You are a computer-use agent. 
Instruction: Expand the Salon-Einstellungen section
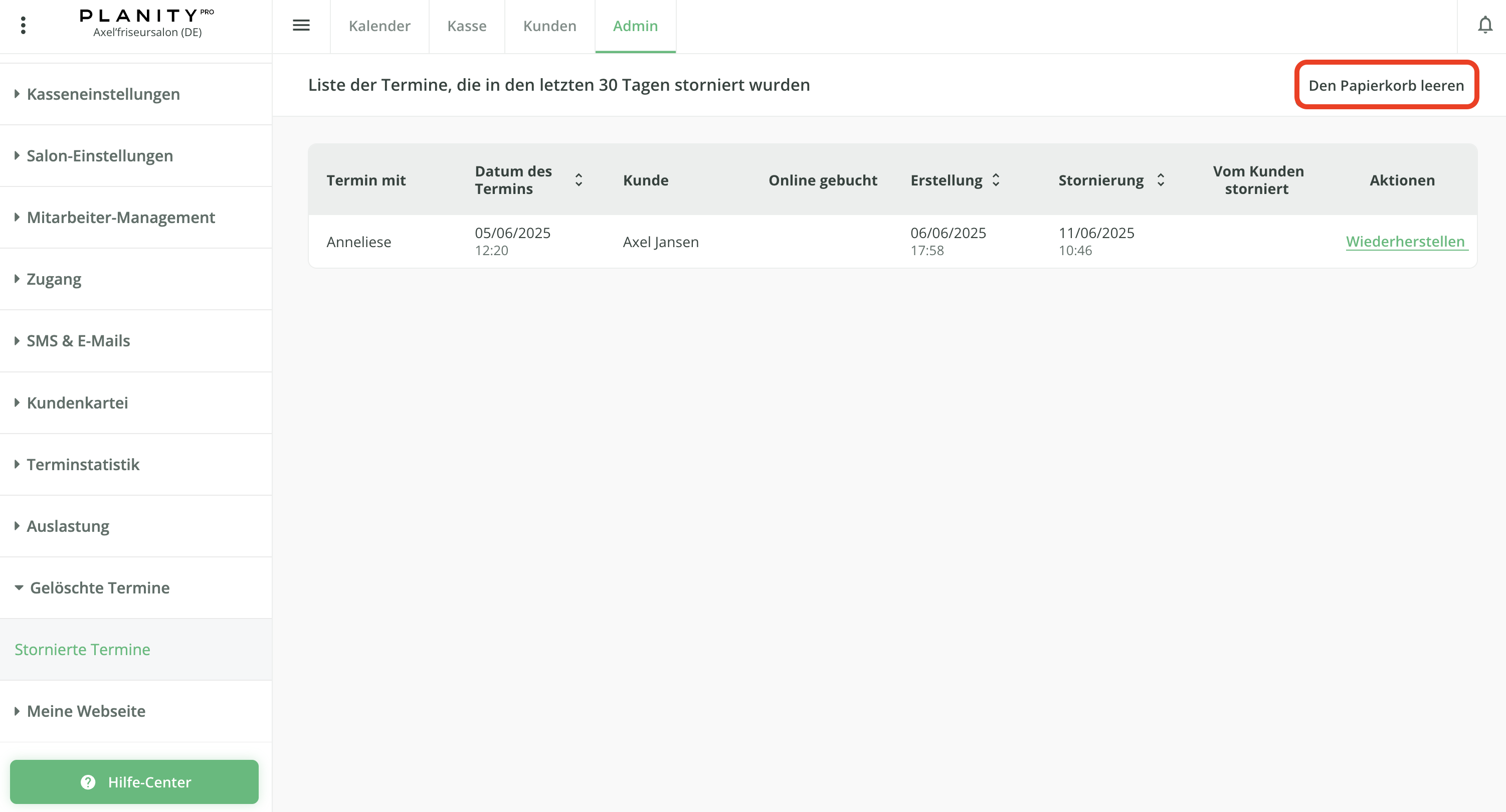99,155
